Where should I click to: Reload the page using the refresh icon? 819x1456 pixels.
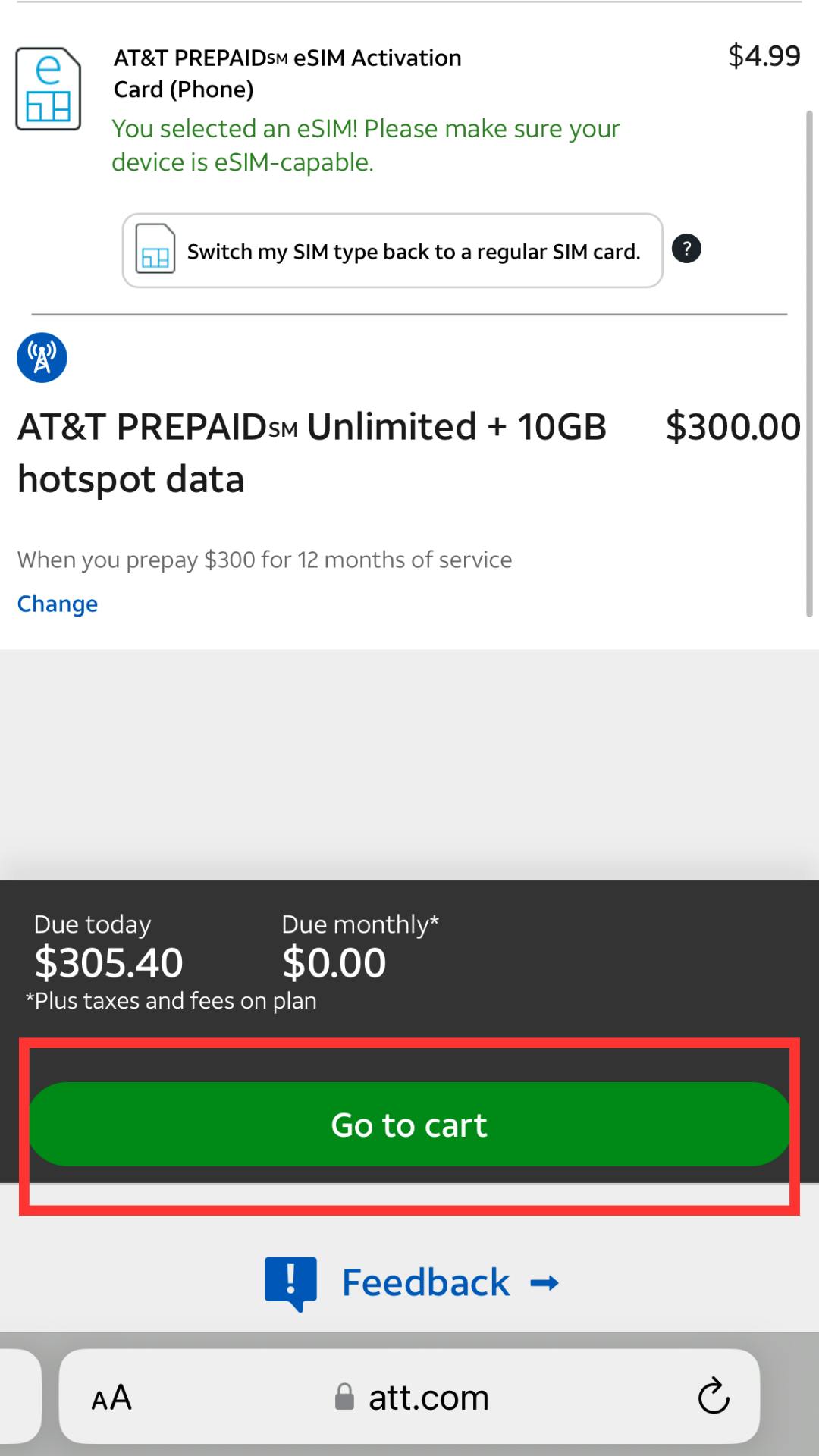point(711,1395)
